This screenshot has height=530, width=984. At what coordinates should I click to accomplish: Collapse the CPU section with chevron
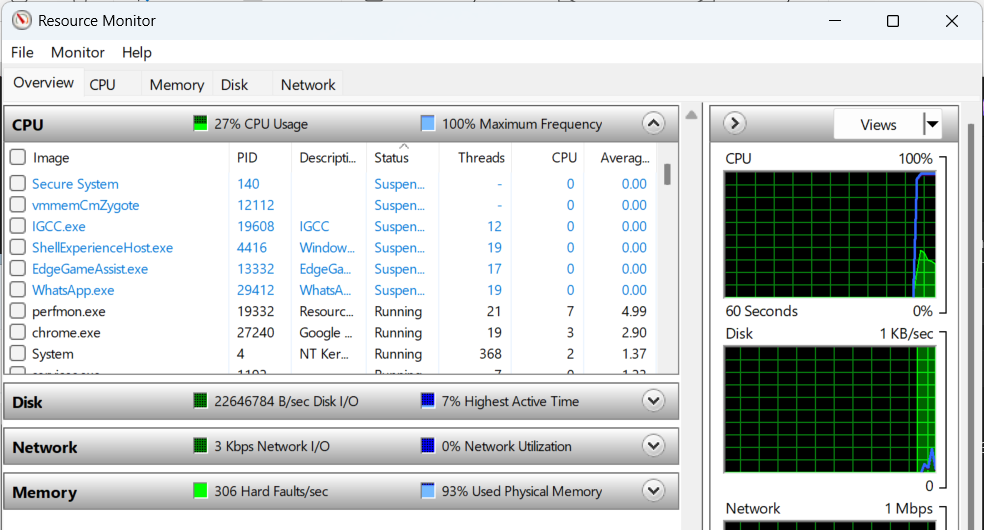click(653, 123)
